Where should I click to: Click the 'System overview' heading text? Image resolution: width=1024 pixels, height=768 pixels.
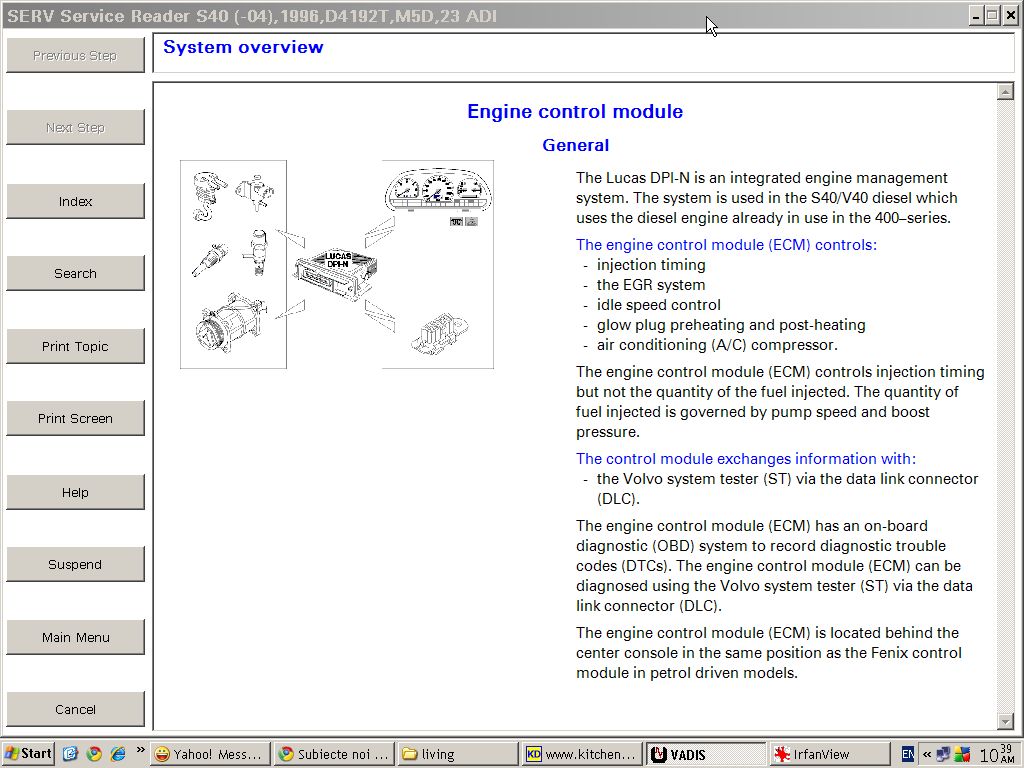243,47
